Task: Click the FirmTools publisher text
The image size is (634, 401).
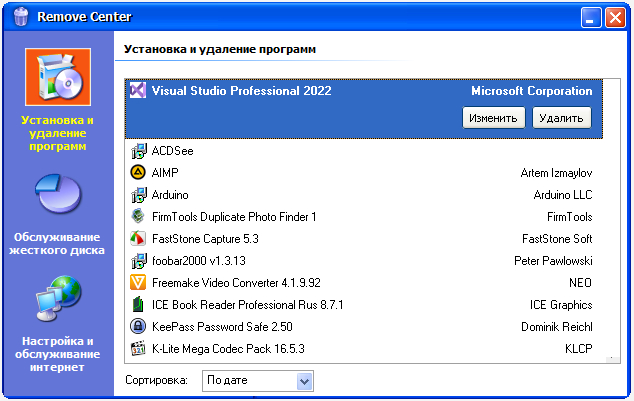Action: [x=570, y=217]
